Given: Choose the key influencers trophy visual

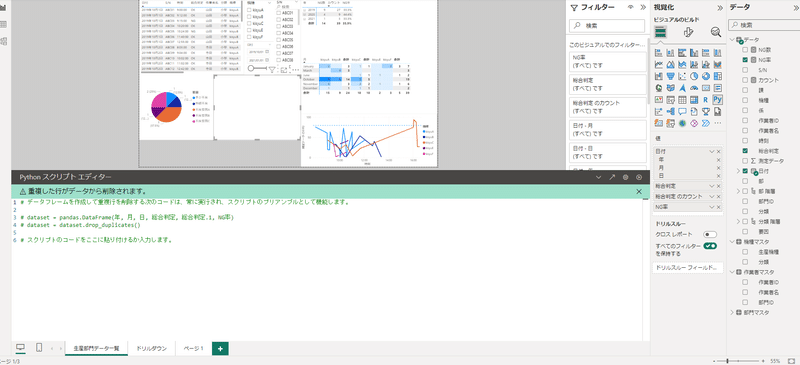Looking at the screenshot, I should (706, 111).
